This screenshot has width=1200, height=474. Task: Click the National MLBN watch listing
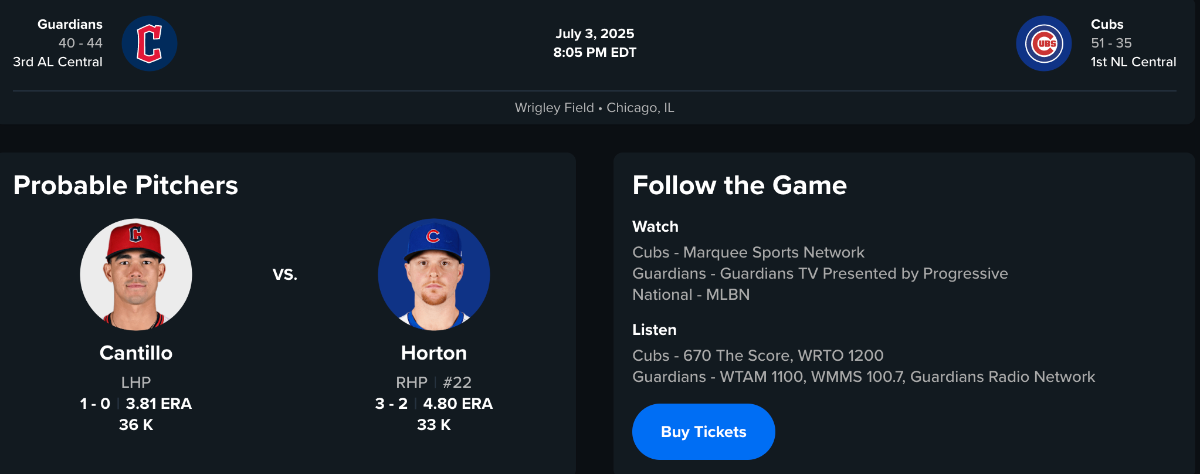(690, 295)
